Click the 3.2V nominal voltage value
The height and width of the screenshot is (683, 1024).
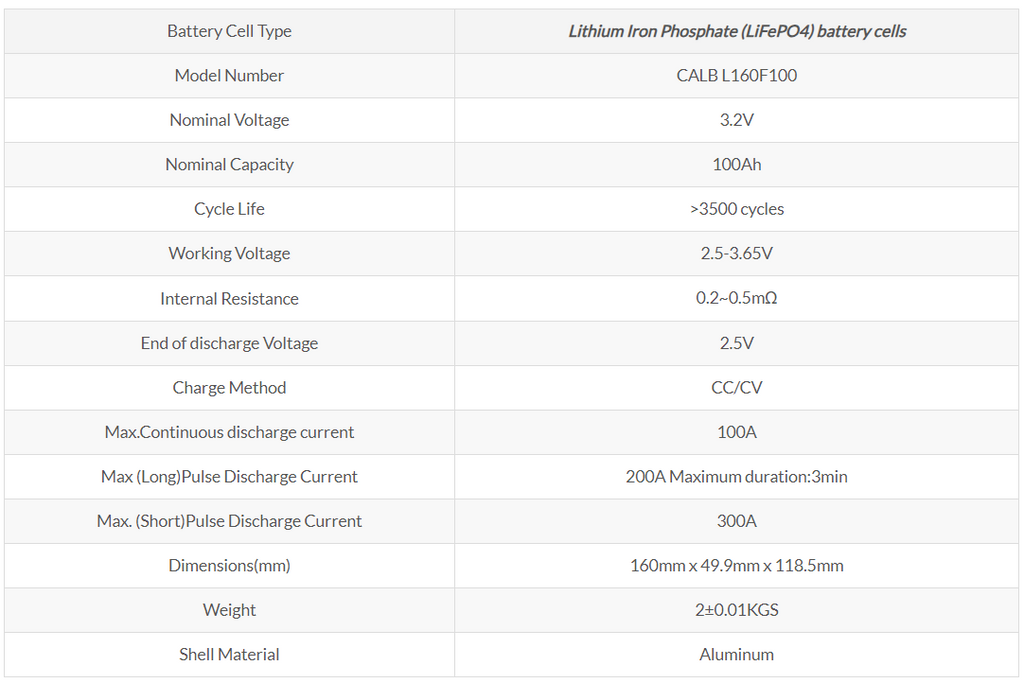coord(737,120)
